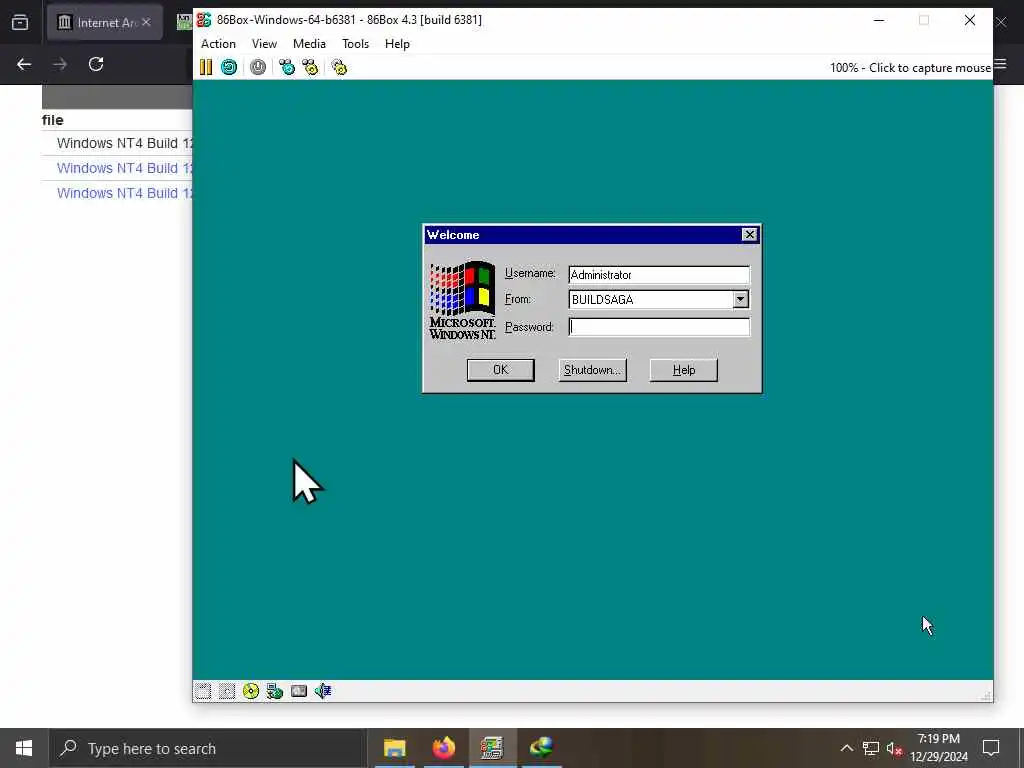Screen dimensions: 1024x768
Task: Click the gray ACPI power button icon
Action: click(258, 67)
